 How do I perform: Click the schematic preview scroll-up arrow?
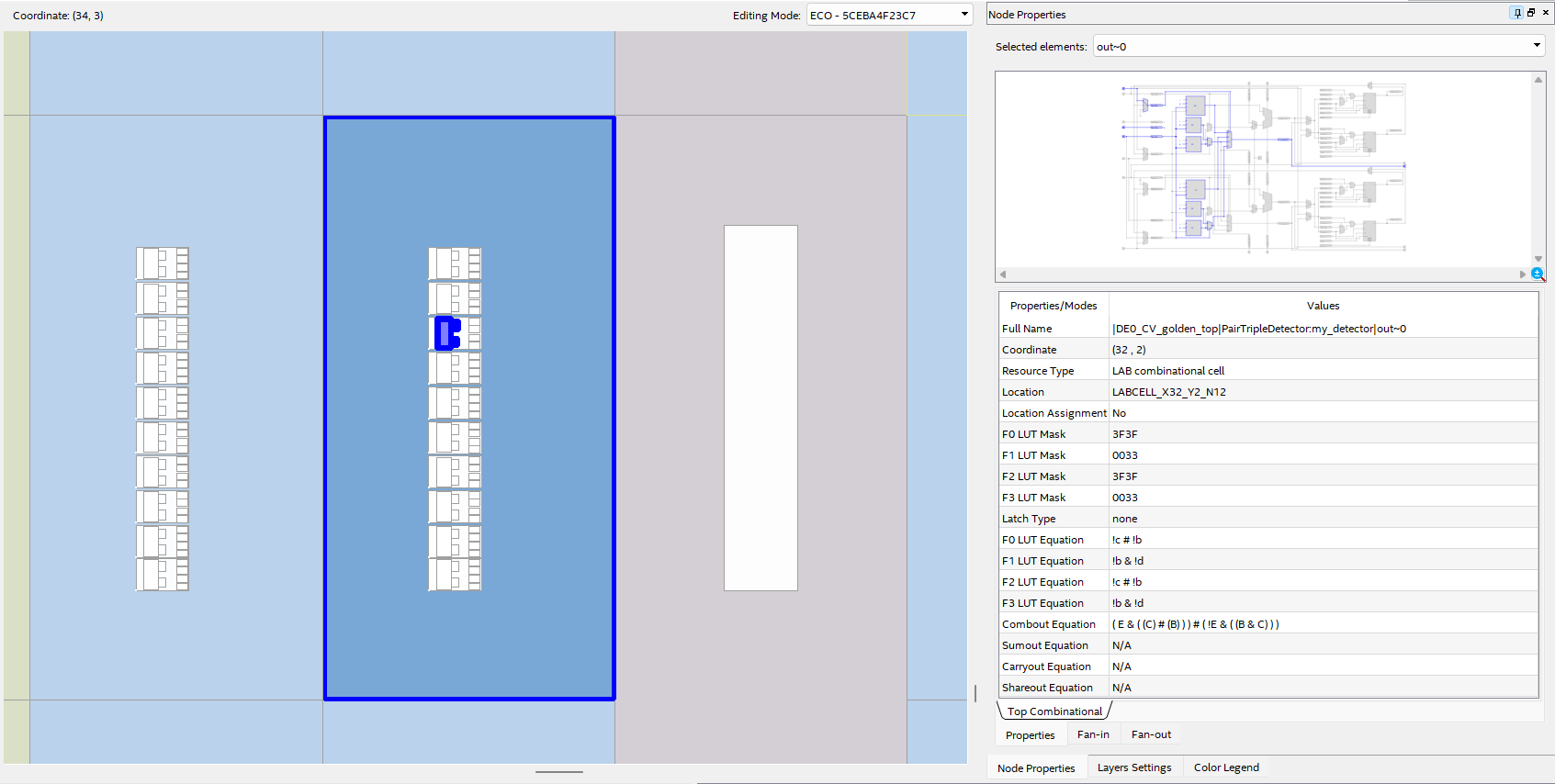(x=1538, y=80)
